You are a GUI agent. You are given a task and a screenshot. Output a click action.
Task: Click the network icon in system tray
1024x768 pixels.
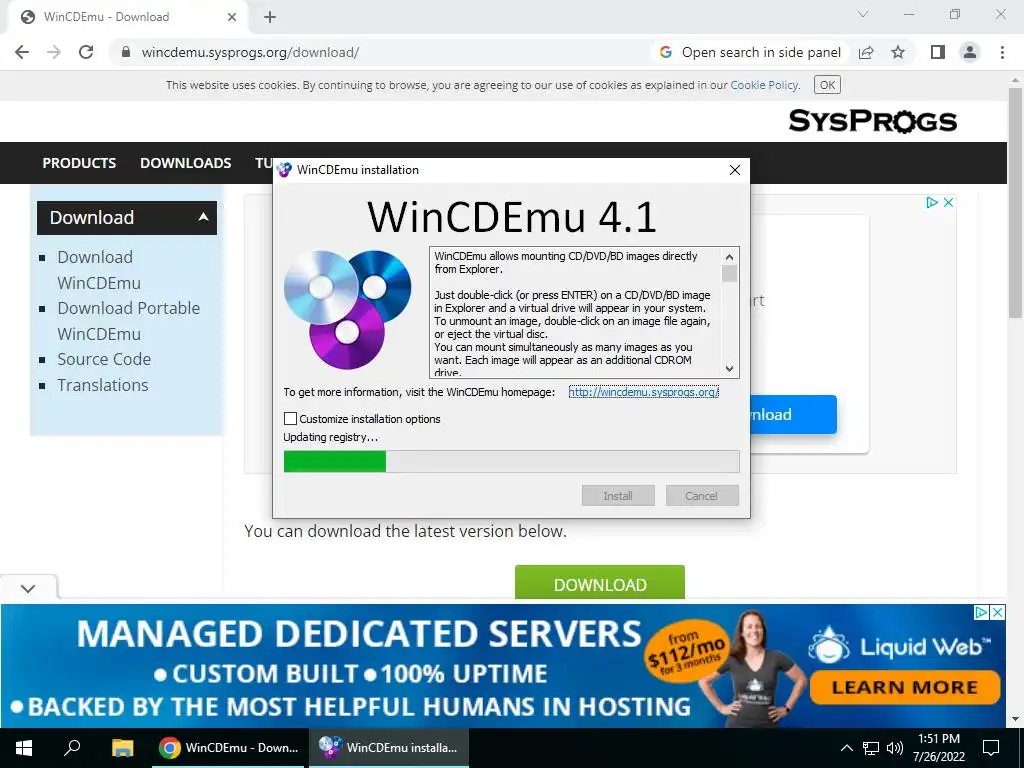871,748
